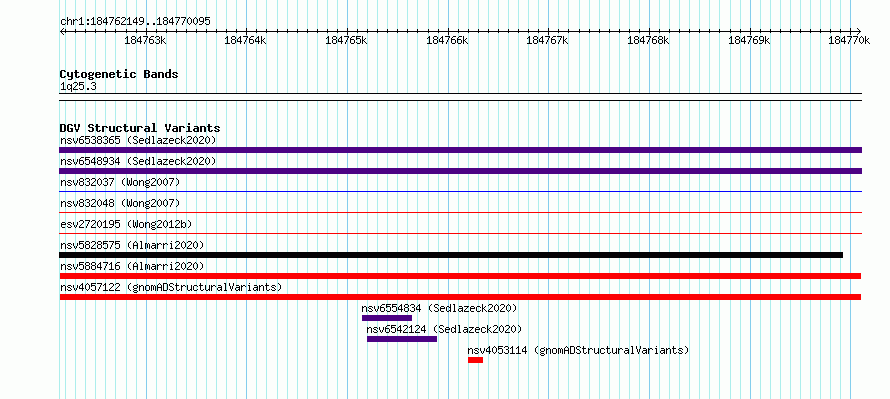Screen dimensions: 890x399
Task: Click the purple bar under nsv6548934
Action: tap(460, 171)
